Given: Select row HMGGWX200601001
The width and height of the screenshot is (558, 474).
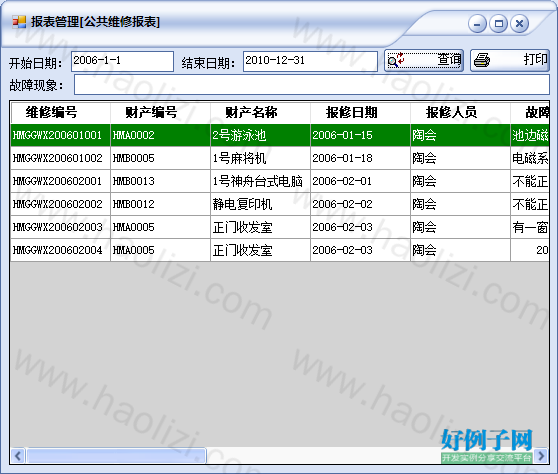Looking at the screenshot, I should pos(280,135).
